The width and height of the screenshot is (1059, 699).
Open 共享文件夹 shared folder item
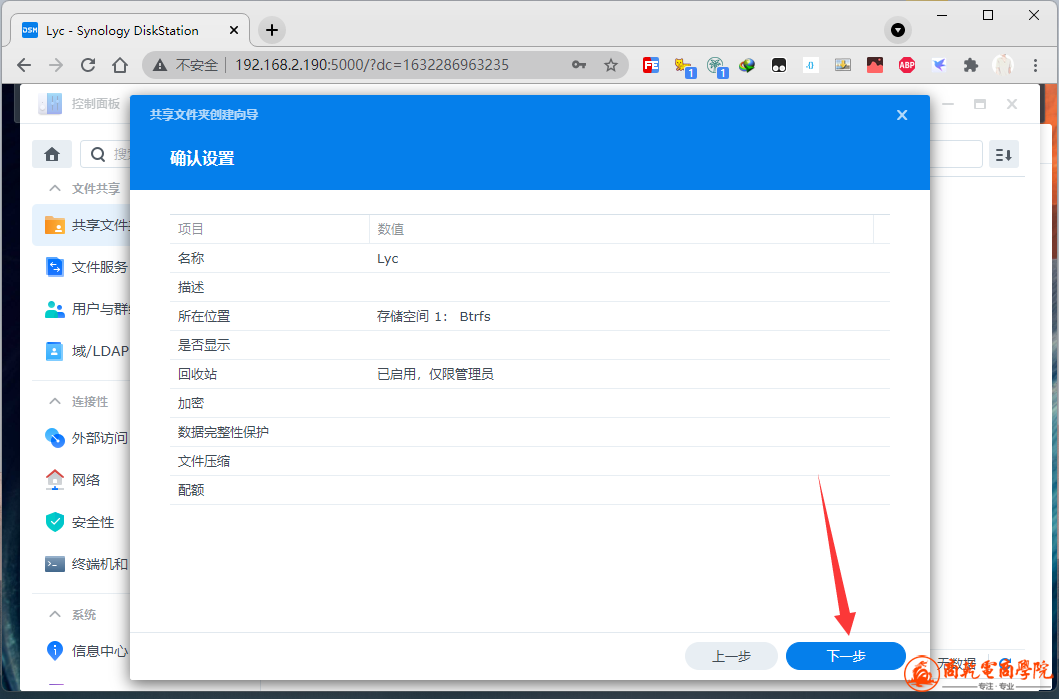(x=81, y=226)
